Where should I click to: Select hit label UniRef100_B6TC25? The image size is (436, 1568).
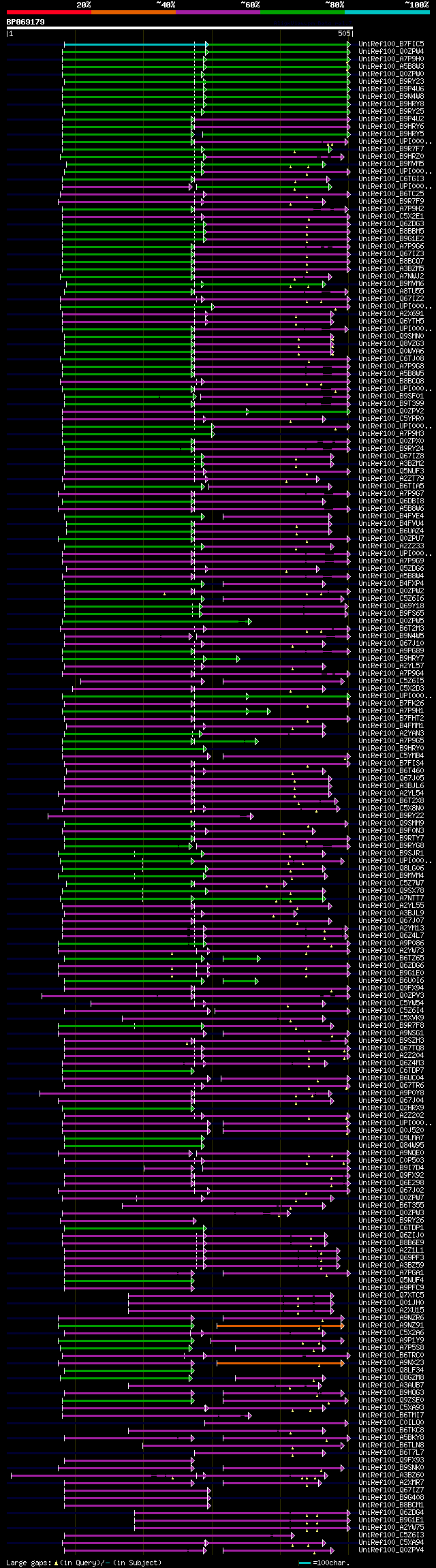pos(391,193)
